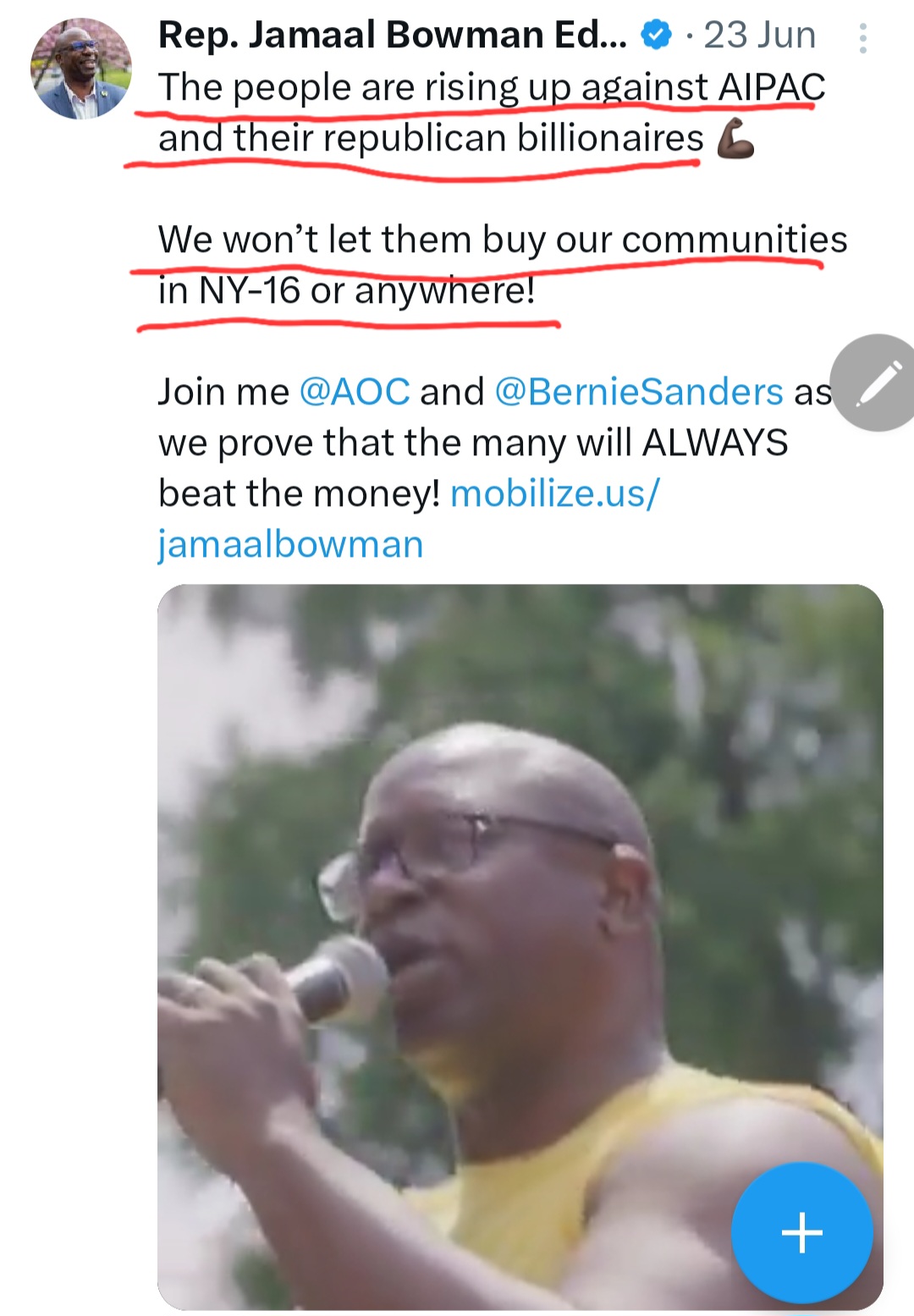The height and width of the screenshot is (1316, 914).
Task: Open the @AOC mention
Action: pyautogui.click(x=355, y=392)
